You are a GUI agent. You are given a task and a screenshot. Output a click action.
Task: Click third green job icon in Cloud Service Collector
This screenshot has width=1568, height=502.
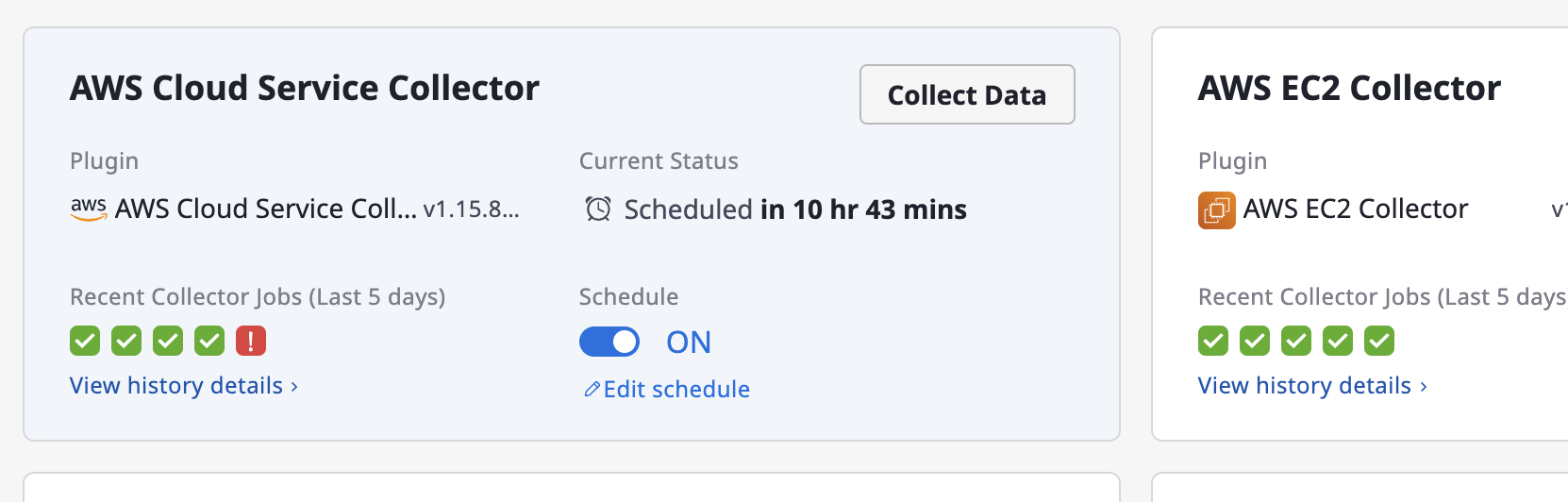tap(168, 341)
